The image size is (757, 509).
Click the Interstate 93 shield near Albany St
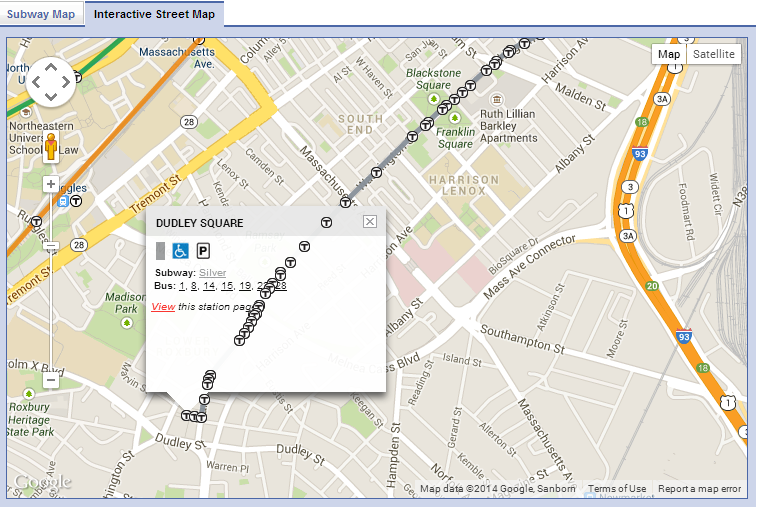(x=640, y=153)
